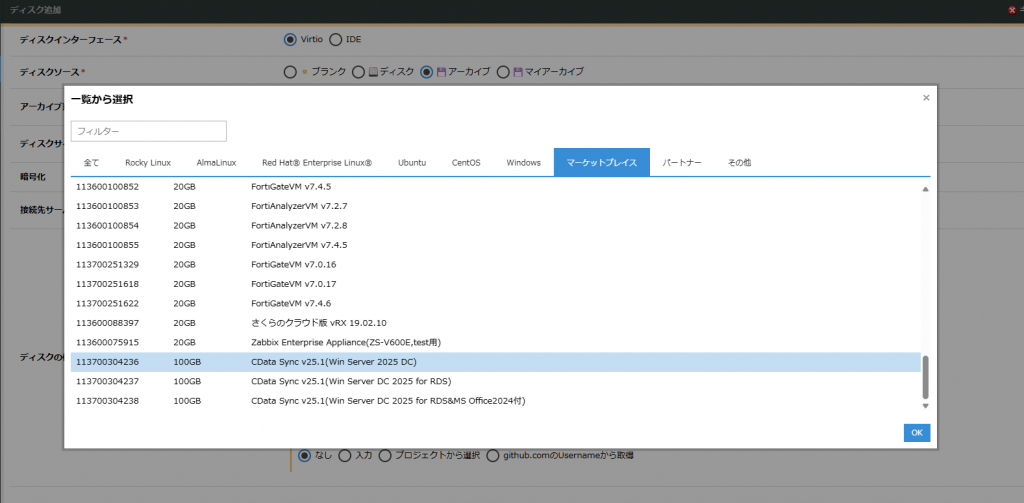Select row FortiGateVM v7.4.6
Image resolution: width=1024 pixels, height=503 pixels.
(496, 303)
